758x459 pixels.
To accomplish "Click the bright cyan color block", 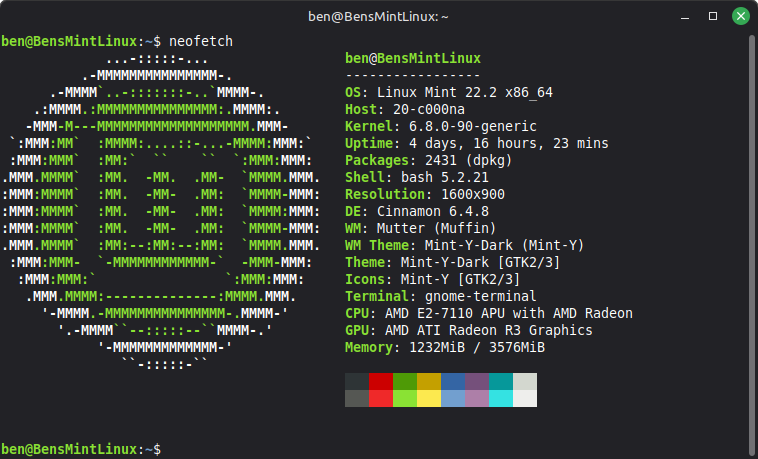I will pos(500,398).
